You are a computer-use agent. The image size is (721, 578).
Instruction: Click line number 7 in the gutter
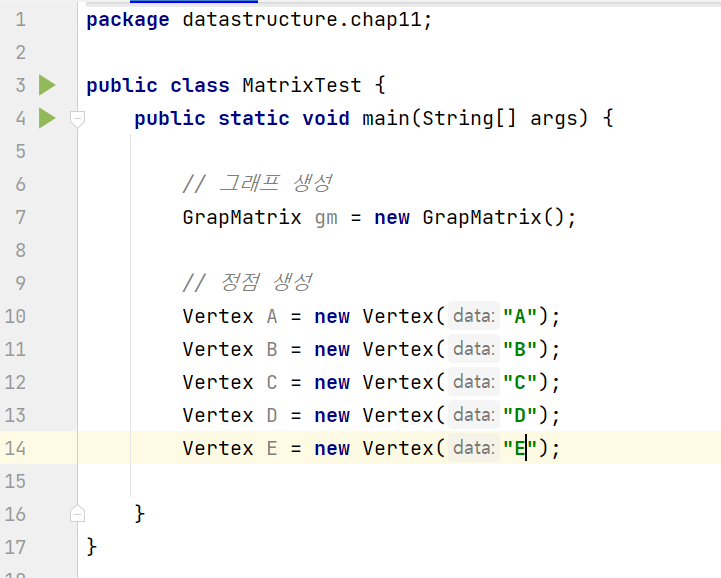coord(21,217)
